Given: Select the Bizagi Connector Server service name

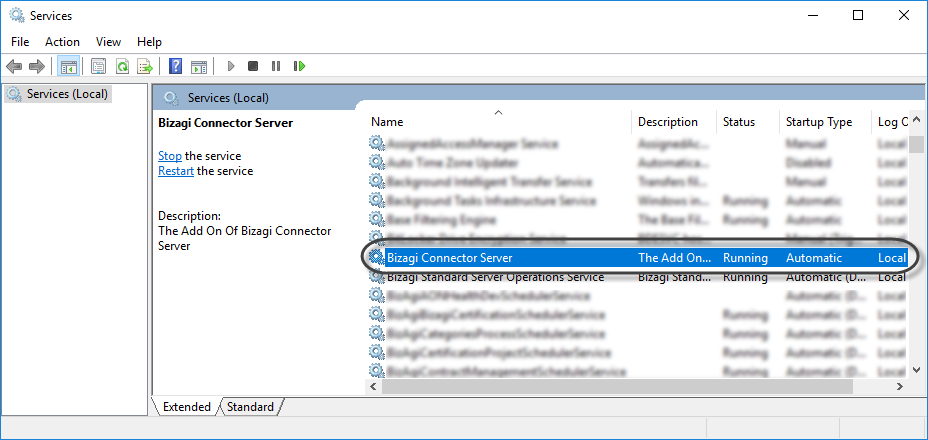Looking at the screenshot, I should point(450,258).
